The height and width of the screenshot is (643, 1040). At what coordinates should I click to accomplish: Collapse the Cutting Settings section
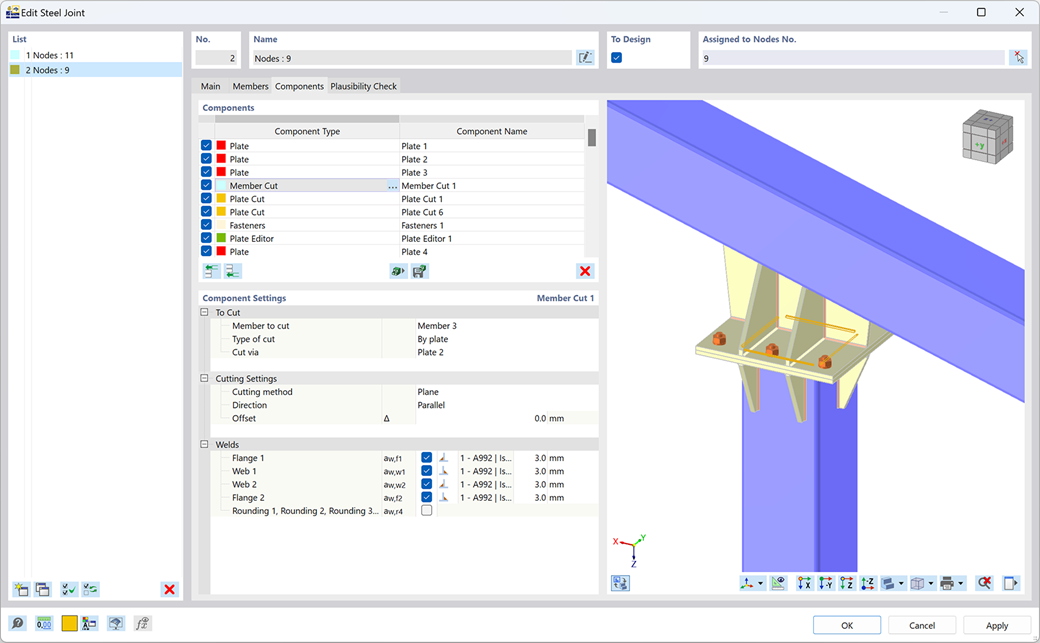pyautogui.click(x=205, y=378)
